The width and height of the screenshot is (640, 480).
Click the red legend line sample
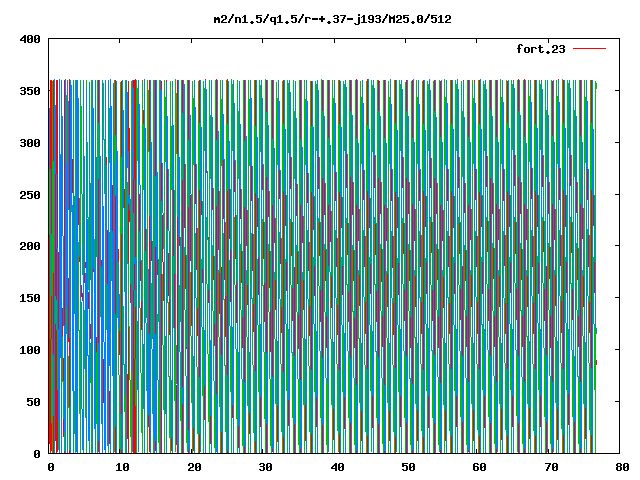[x=589, y=49]
